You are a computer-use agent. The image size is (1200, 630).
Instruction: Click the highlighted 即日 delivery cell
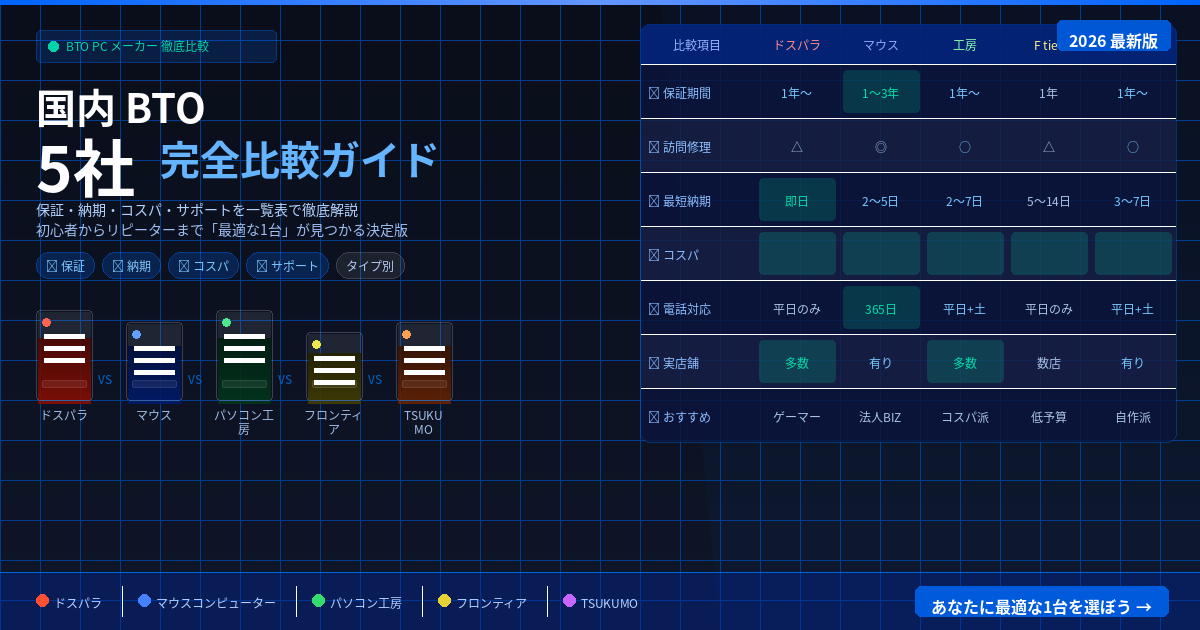[x=797, y=200]
